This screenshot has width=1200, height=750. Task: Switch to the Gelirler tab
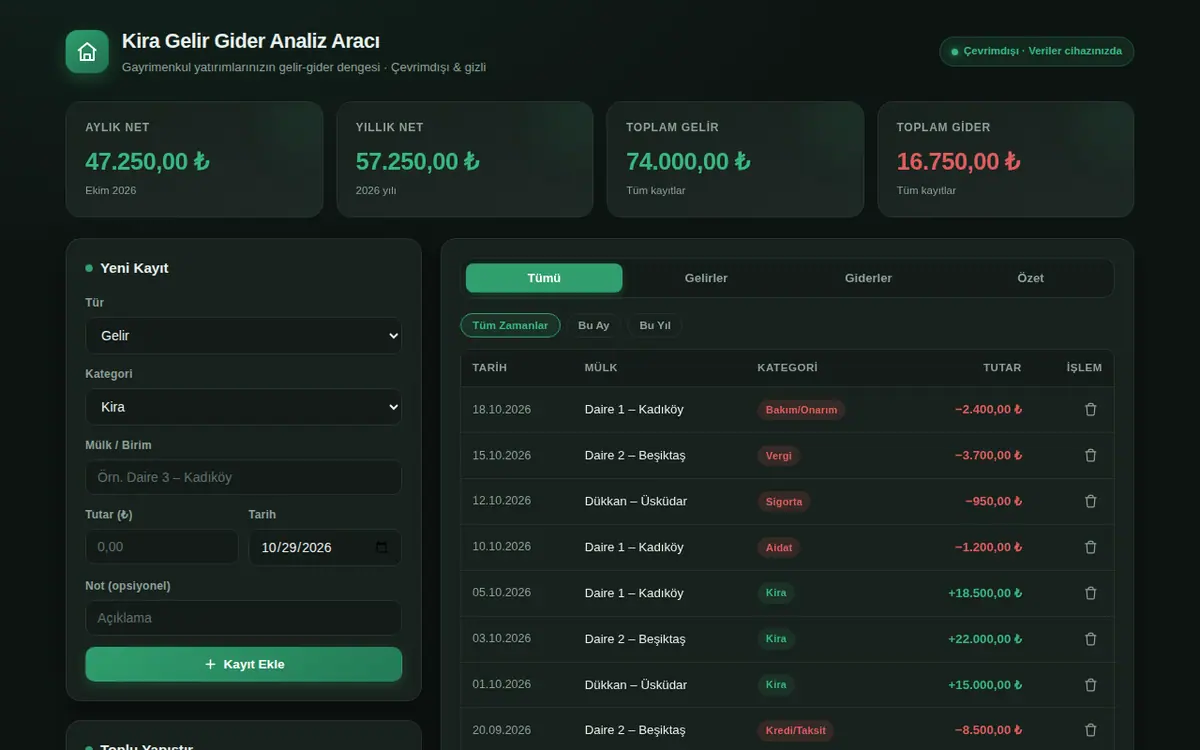[706, 278]
